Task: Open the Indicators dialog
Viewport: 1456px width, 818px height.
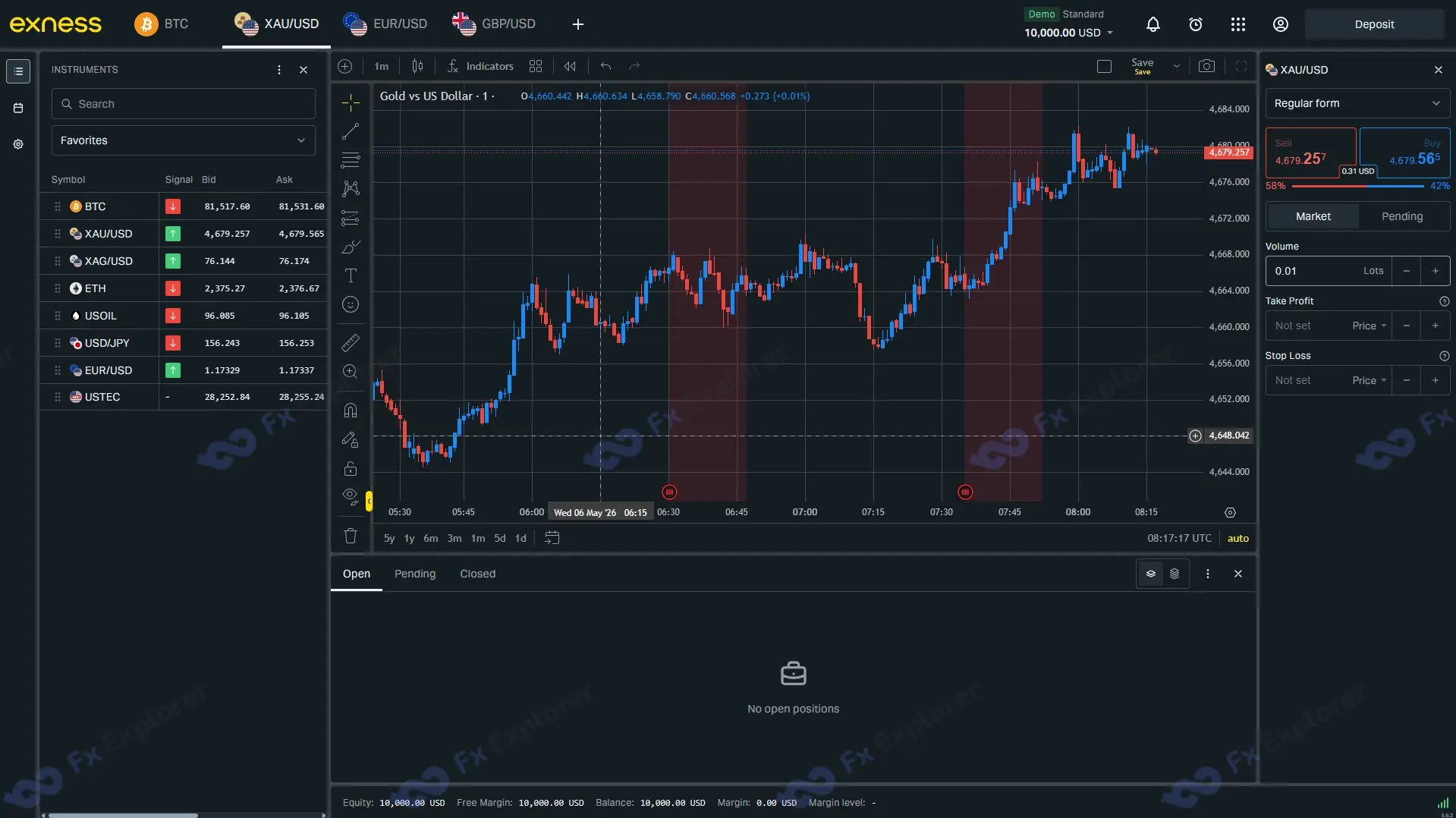Action: (480, 67)
